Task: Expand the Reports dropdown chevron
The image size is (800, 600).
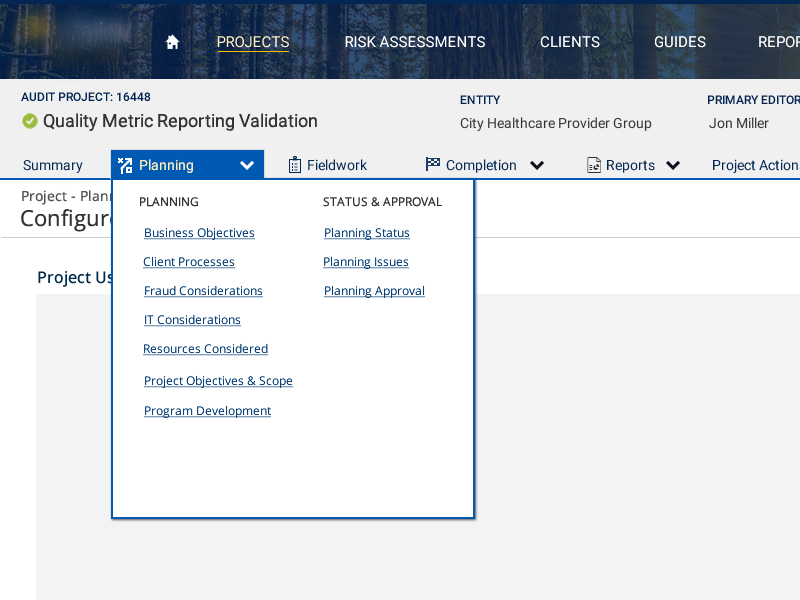Action: click(x=673, y=165)
